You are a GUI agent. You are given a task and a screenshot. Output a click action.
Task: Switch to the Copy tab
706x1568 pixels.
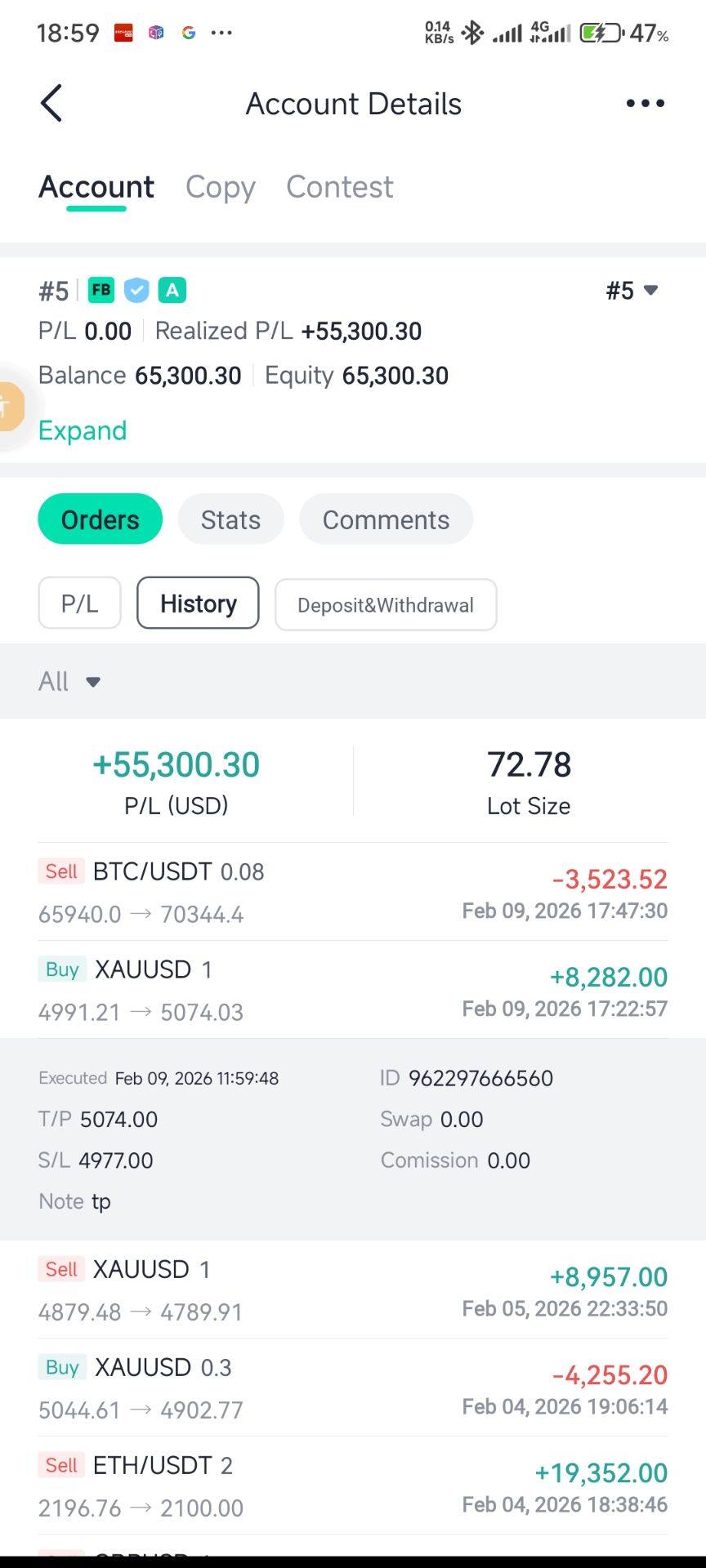(x=221, y=187)
